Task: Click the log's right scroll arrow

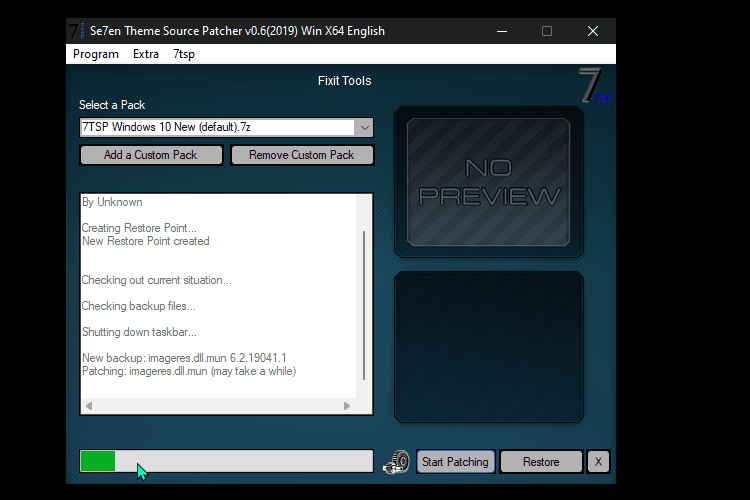Action: click(347, 406)
